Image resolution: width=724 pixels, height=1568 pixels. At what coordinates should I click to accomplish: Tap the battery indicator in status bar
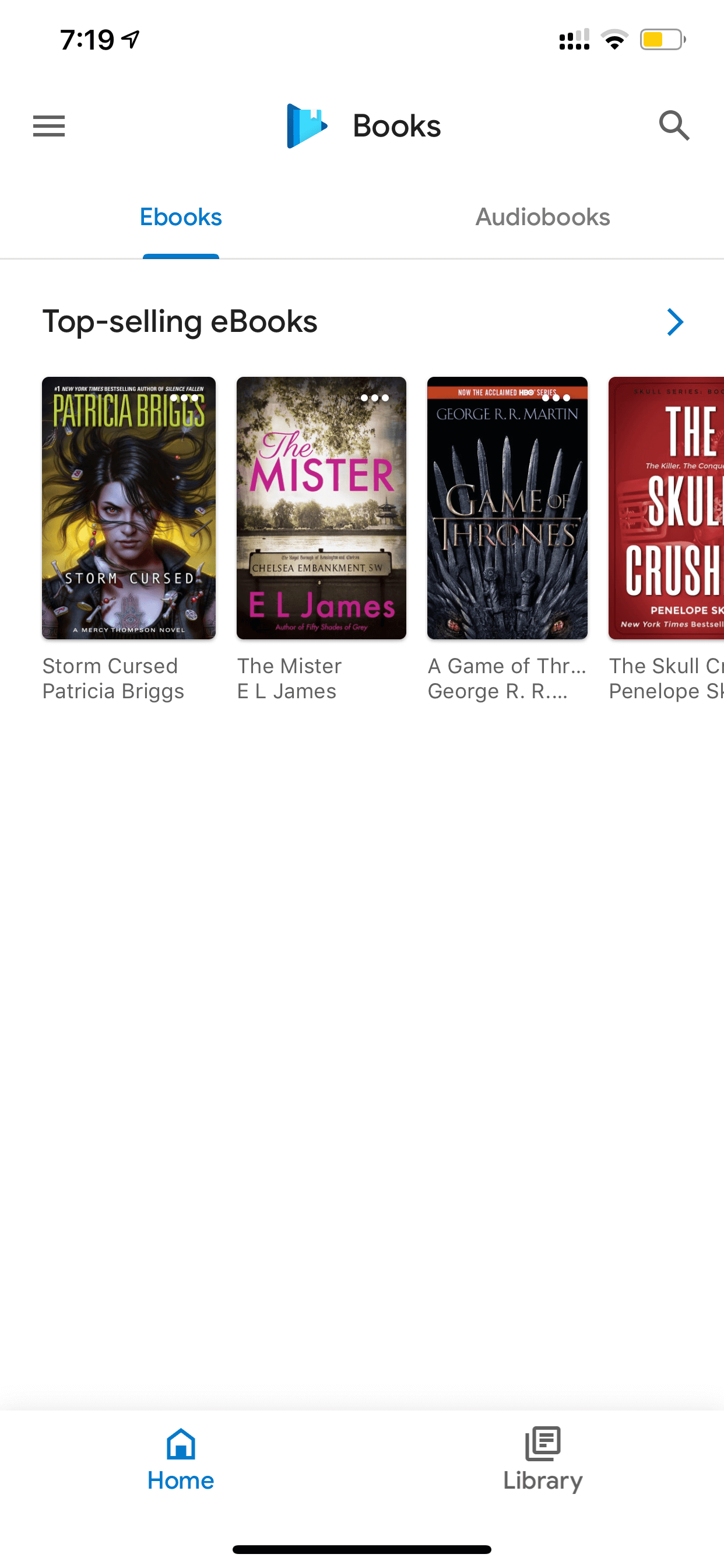pyautogui.click(x=663, y=40)
